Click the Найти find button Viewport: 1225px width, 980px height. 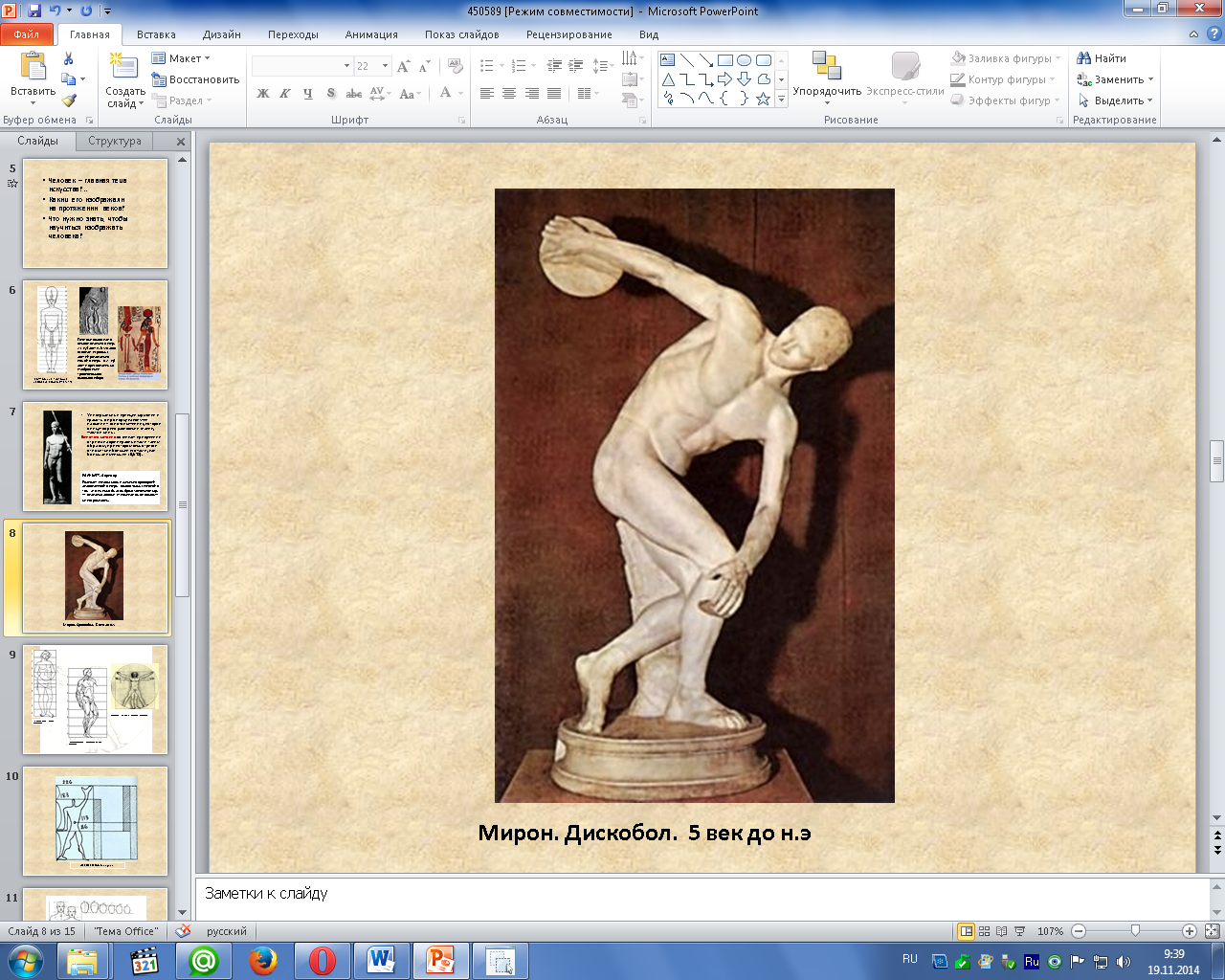pyautogui.click(x=1102, y=58)
